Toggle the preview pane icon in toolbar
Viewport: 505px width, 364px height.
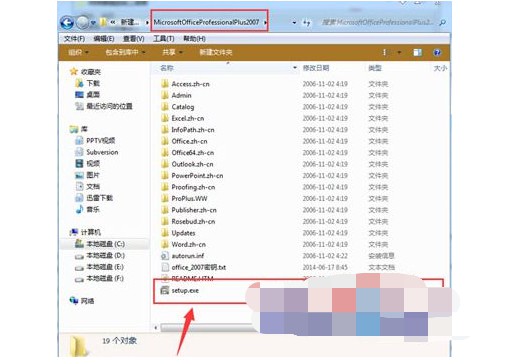coord(418,52)
